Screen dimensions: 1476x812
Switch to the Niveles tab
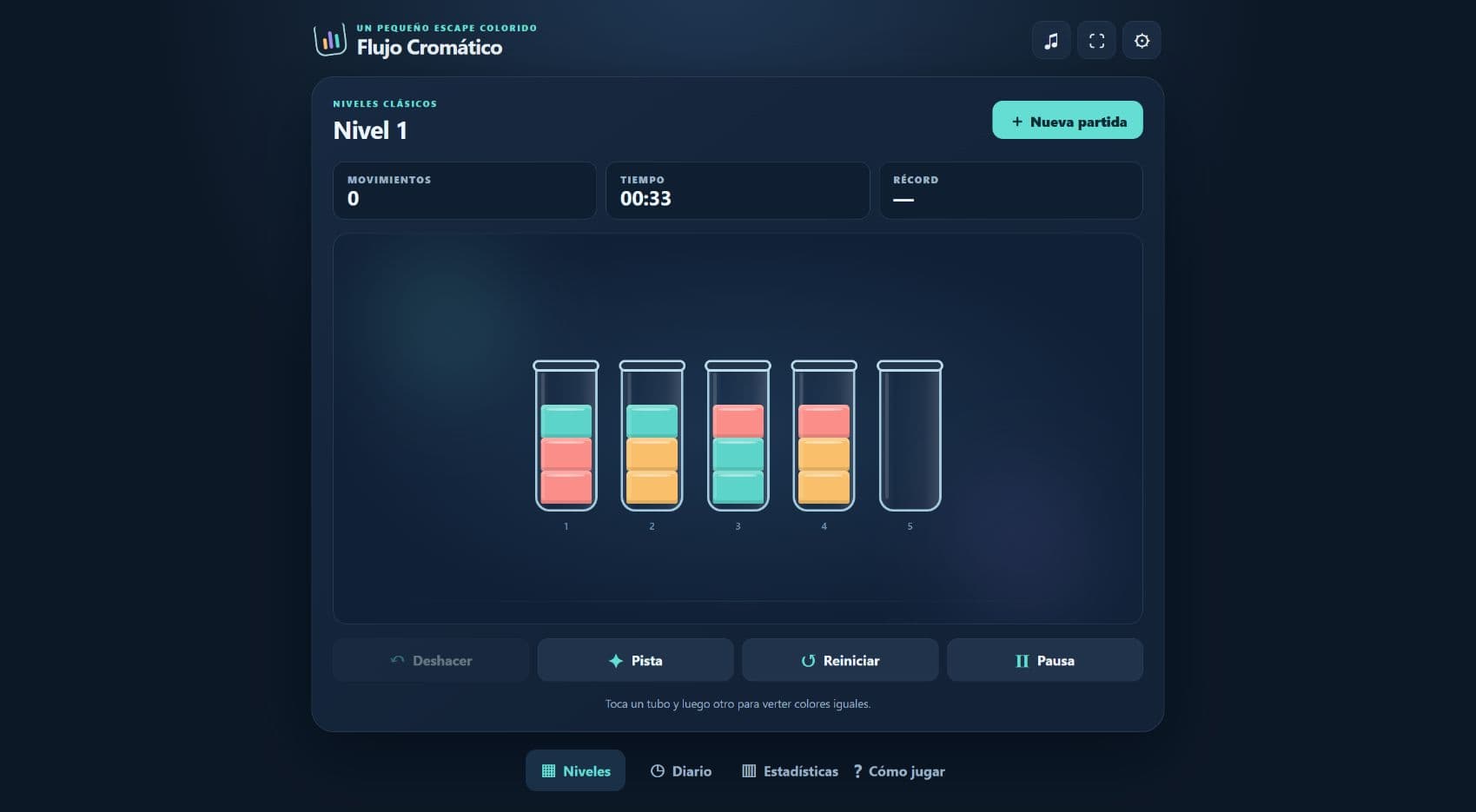point(575,770)
